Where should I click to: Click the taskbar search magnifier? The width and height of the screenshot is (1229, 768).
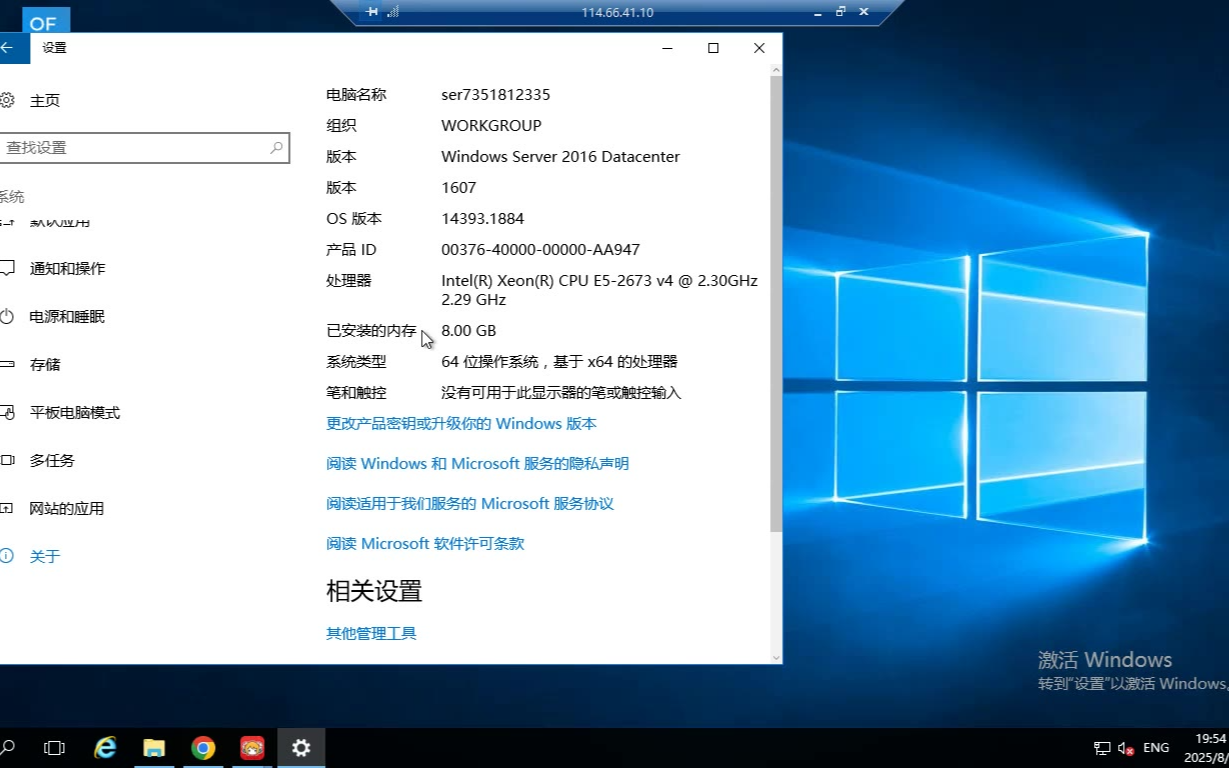[x=8, y=747]
